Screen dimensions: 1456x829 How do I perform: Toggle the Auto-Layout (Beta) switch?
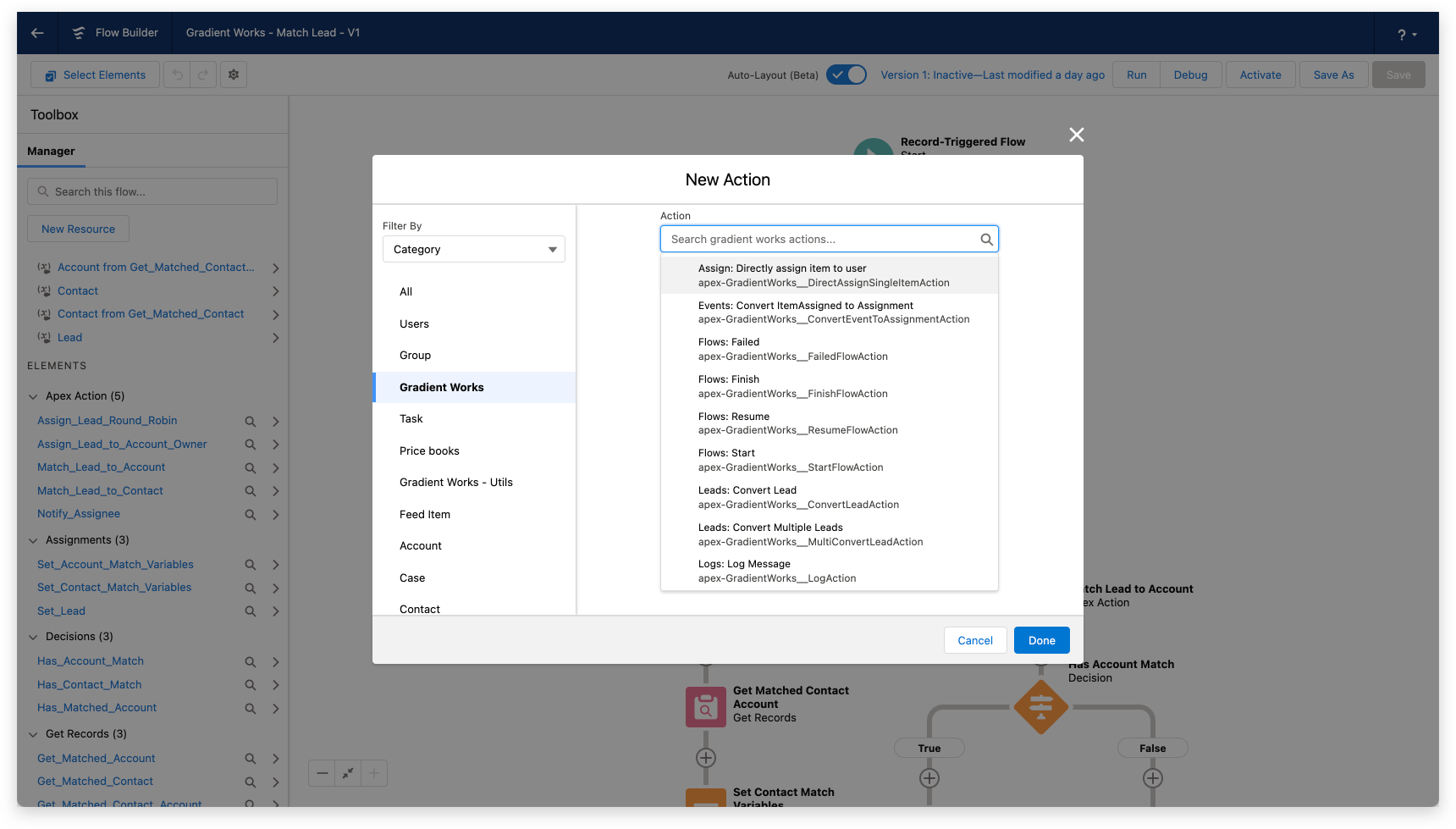click(x=846, y=75)
